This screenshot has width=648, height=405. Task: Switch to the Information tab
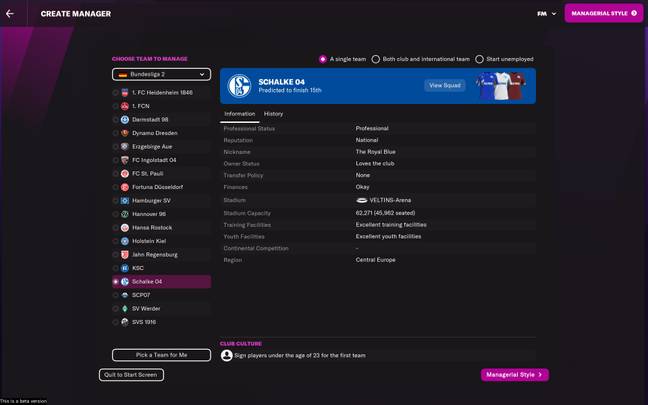click(x=240, y=114)
